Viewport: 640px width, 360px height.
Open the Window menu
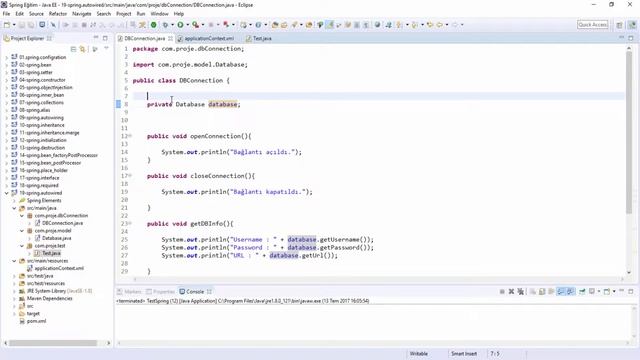159,13
